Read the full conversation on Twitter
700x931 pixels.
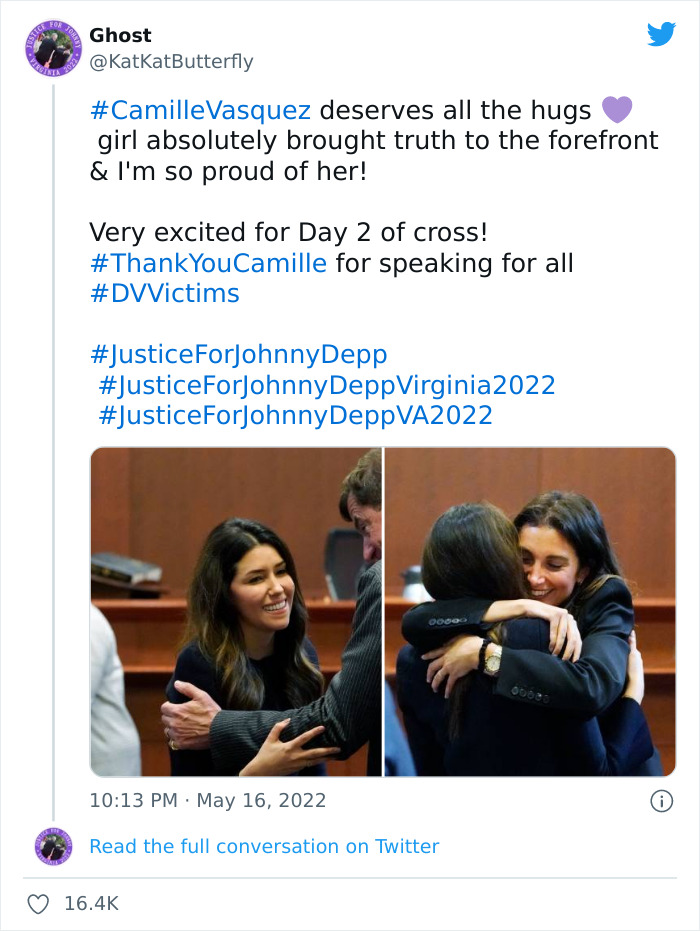(264, 846)
